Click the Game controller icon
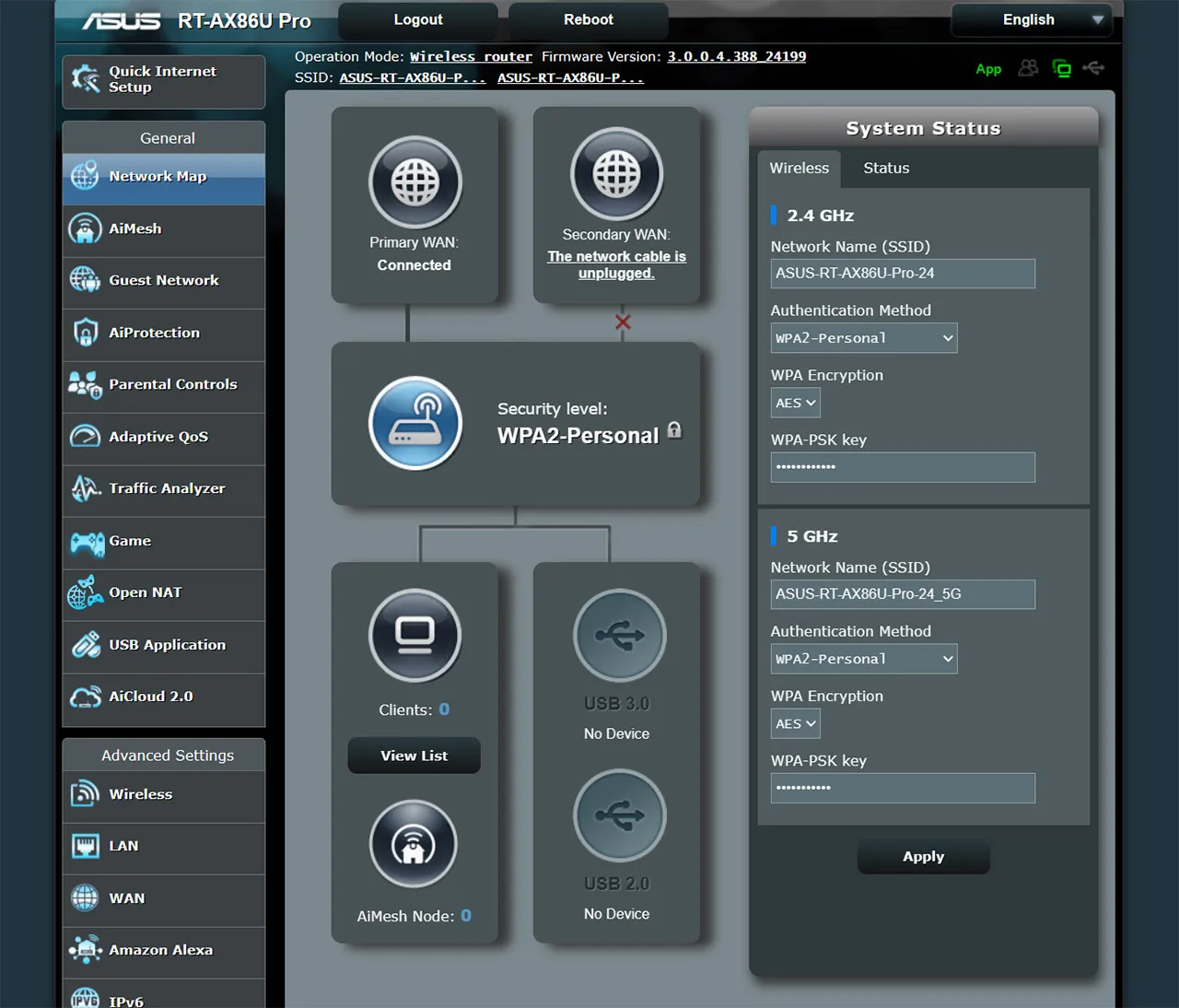1179x1008 pixels. click(87, 544)
